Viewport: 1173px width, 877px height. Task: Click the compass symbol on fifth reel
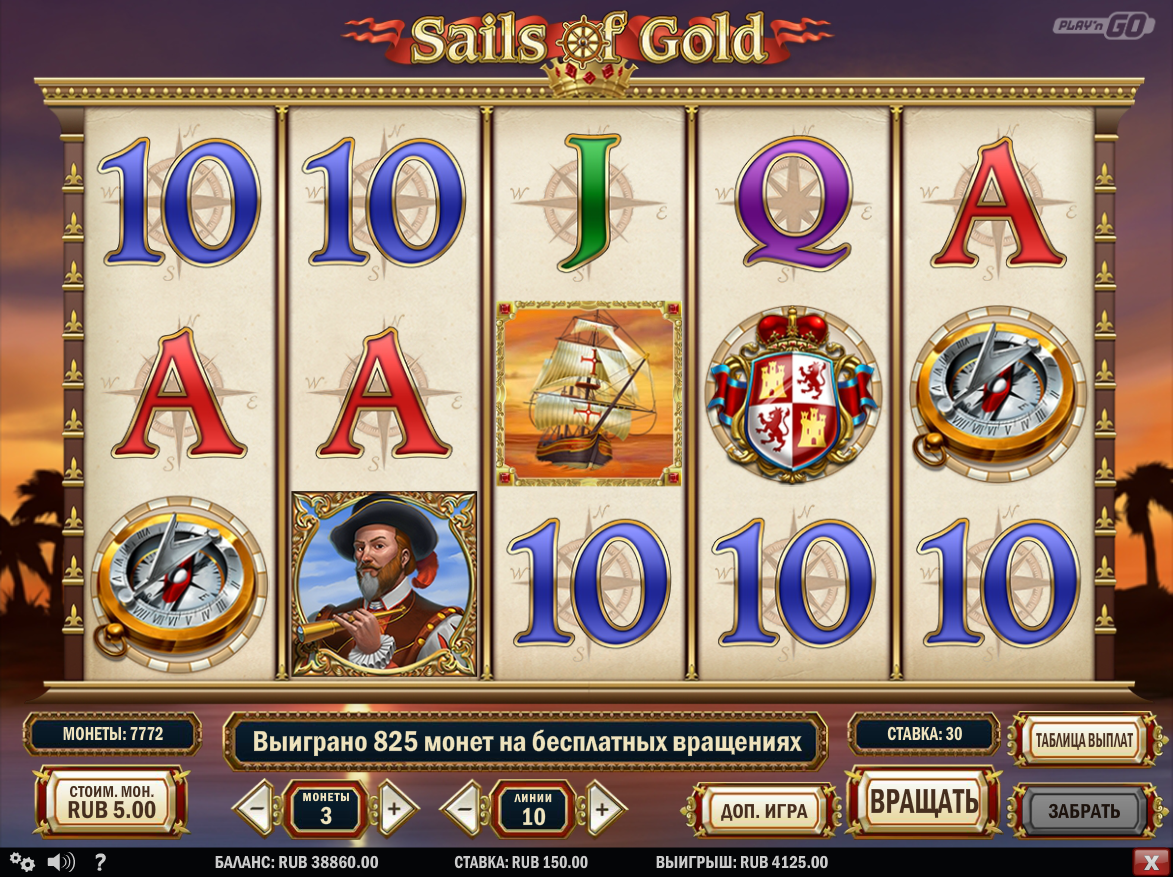click(x=998, y=394)
